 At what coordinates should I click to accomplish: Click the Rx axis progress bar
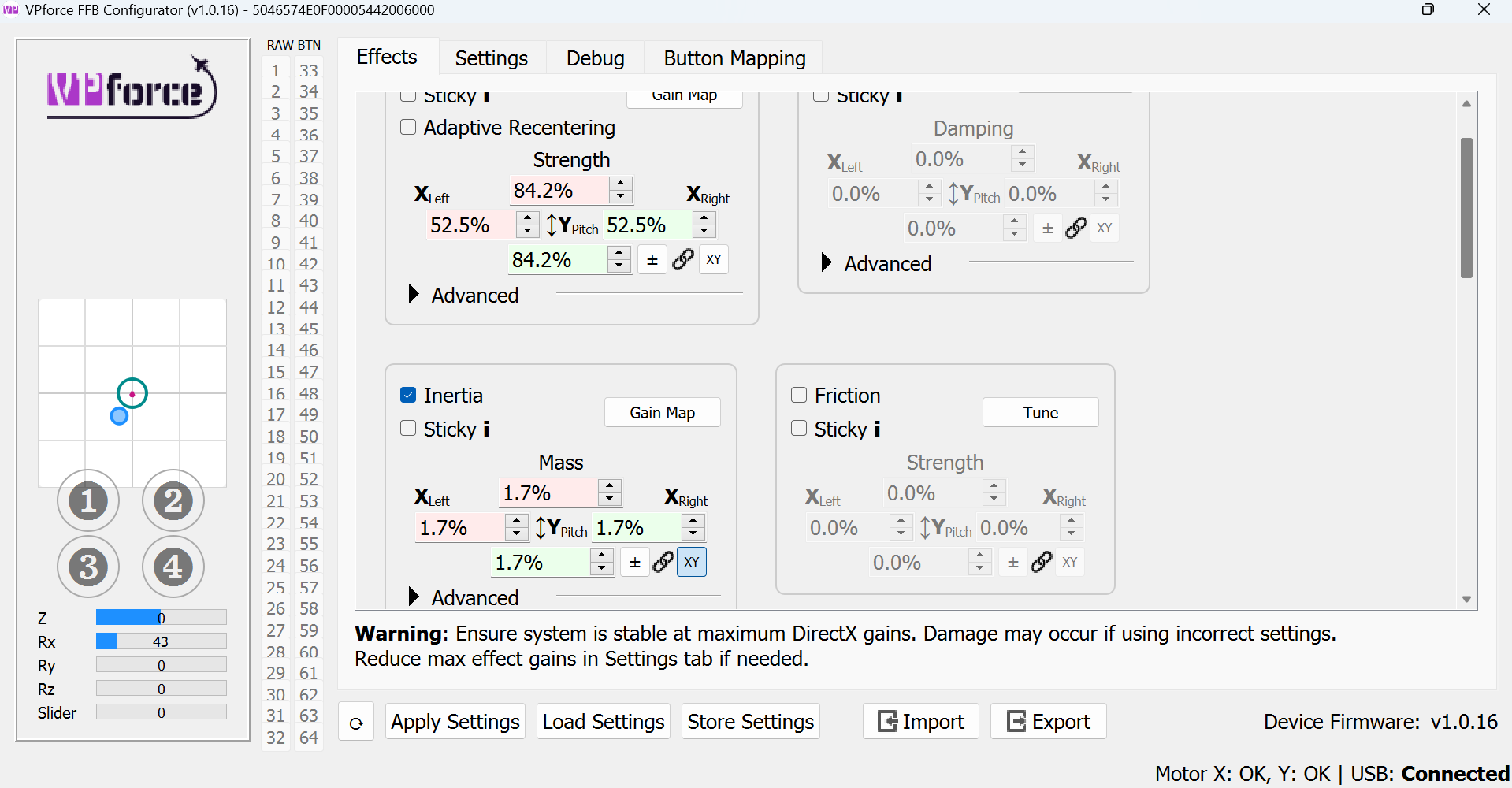pyautogui.click(x=161, y=641)
